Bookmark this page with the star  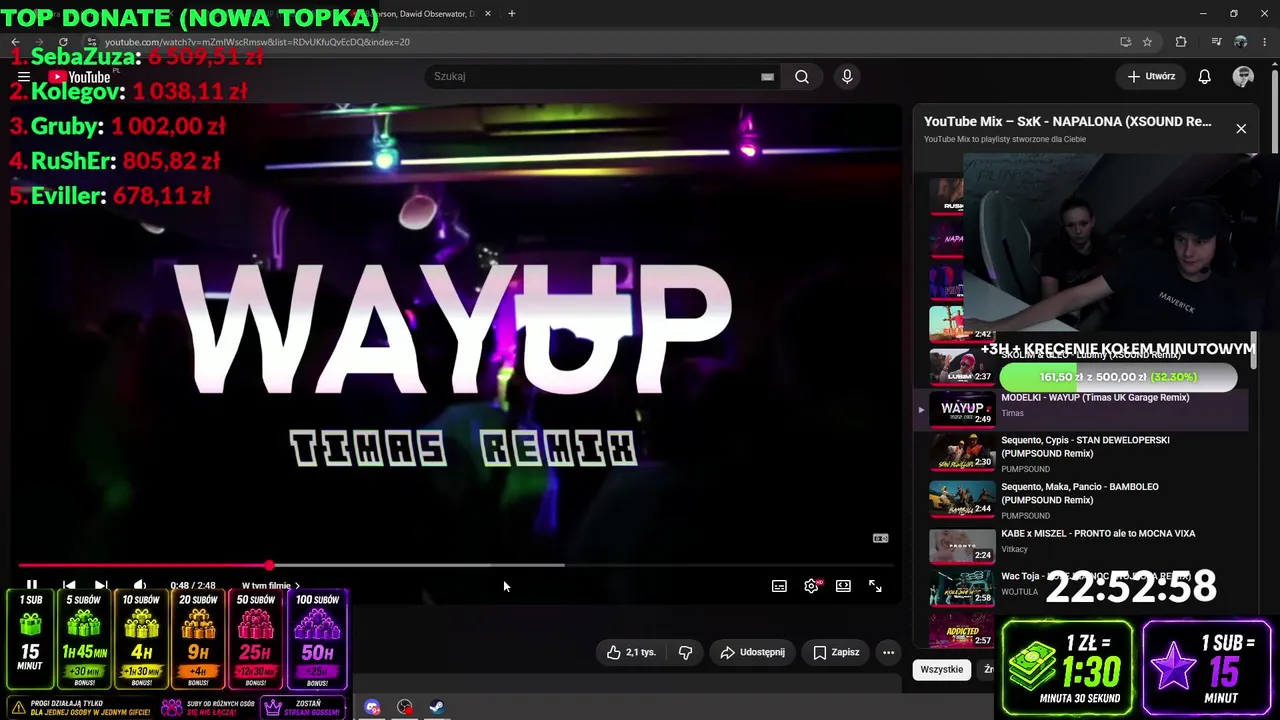1147,42
